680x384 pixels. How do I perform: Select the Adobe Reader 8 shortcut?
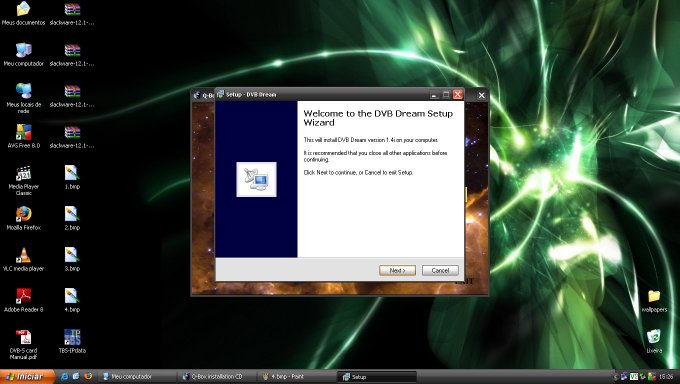[23, 300]
